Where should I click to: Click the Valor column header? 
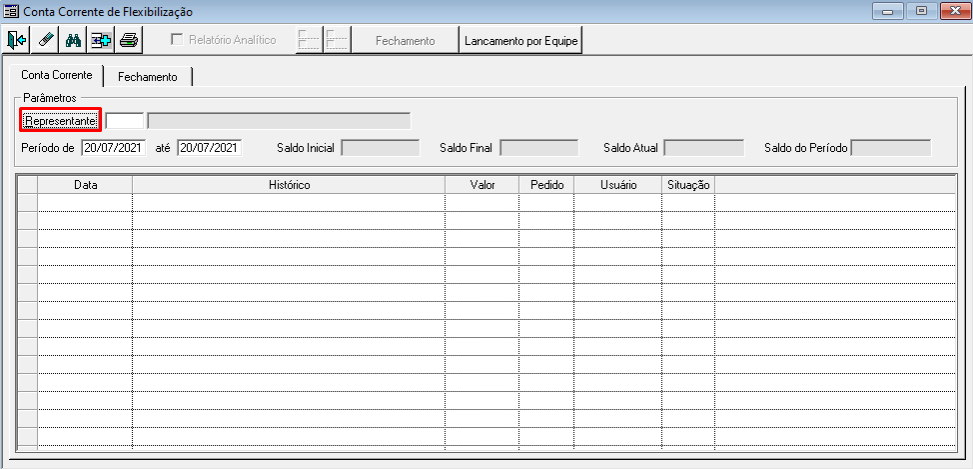click(x=482, y=185)
